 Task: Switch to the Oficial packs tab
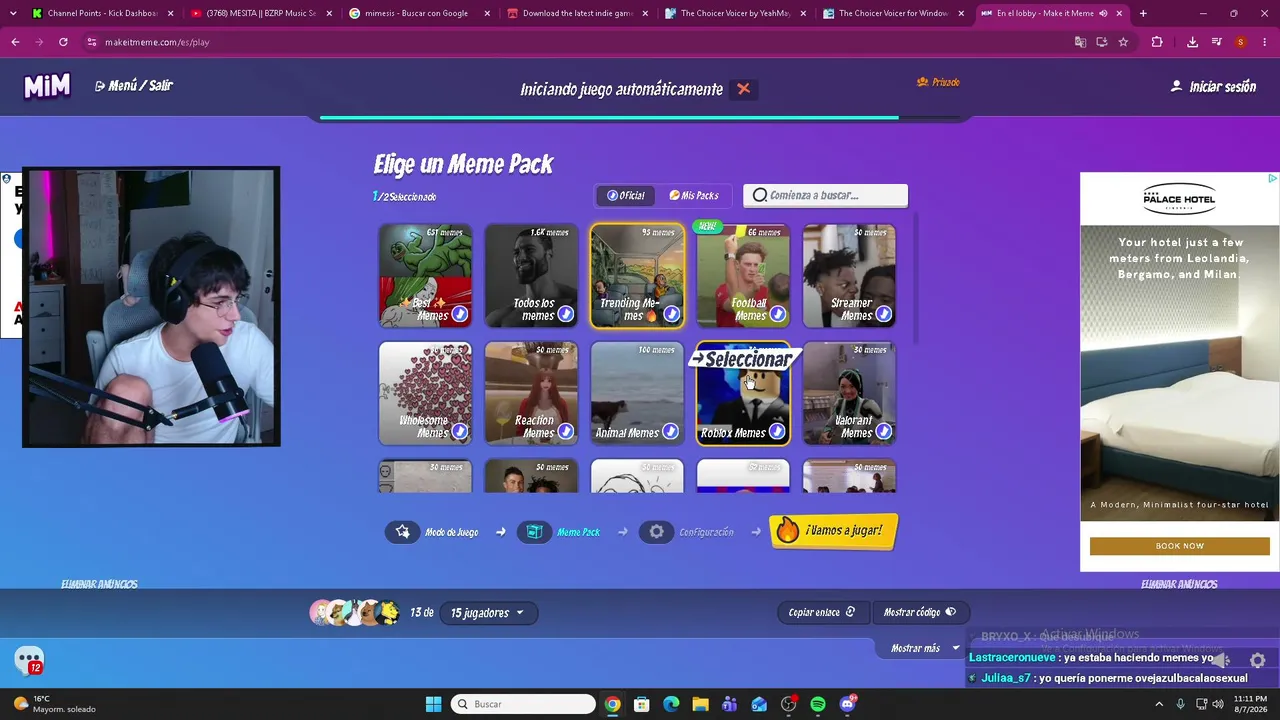(x=626, y=195)
